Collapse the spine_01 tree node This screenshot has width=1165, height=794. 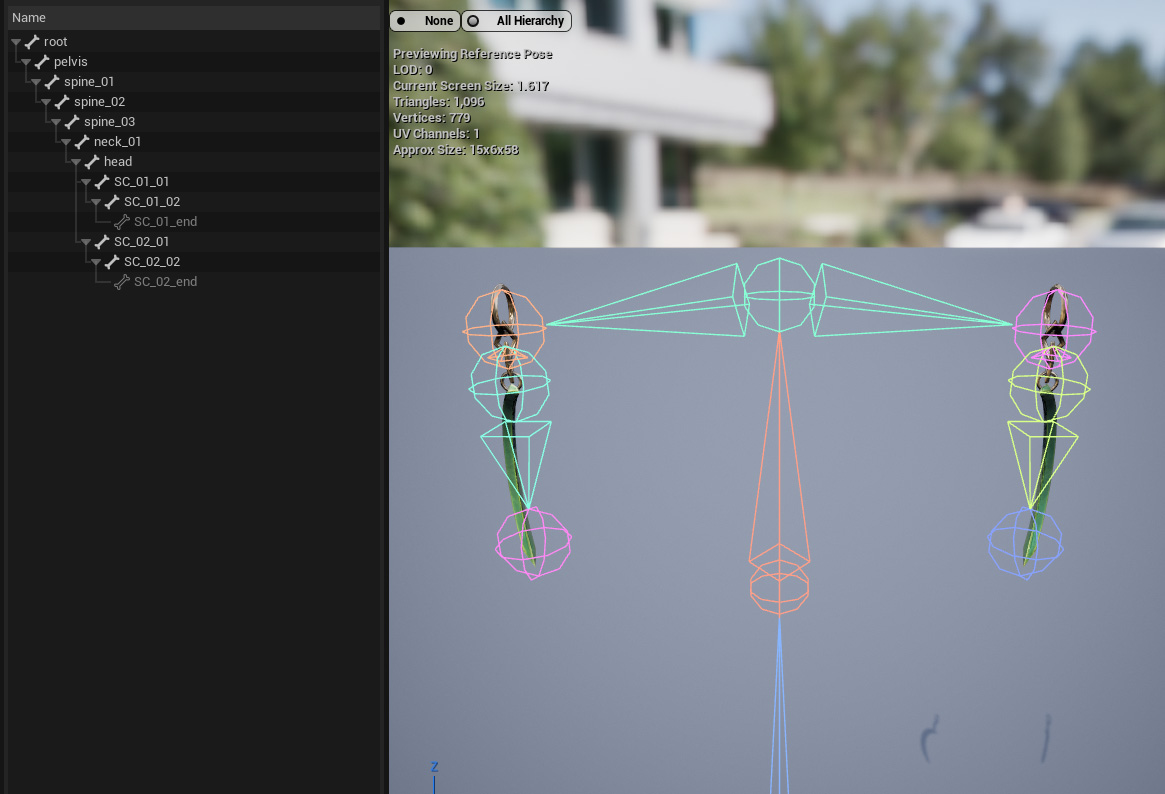[36, 82]
